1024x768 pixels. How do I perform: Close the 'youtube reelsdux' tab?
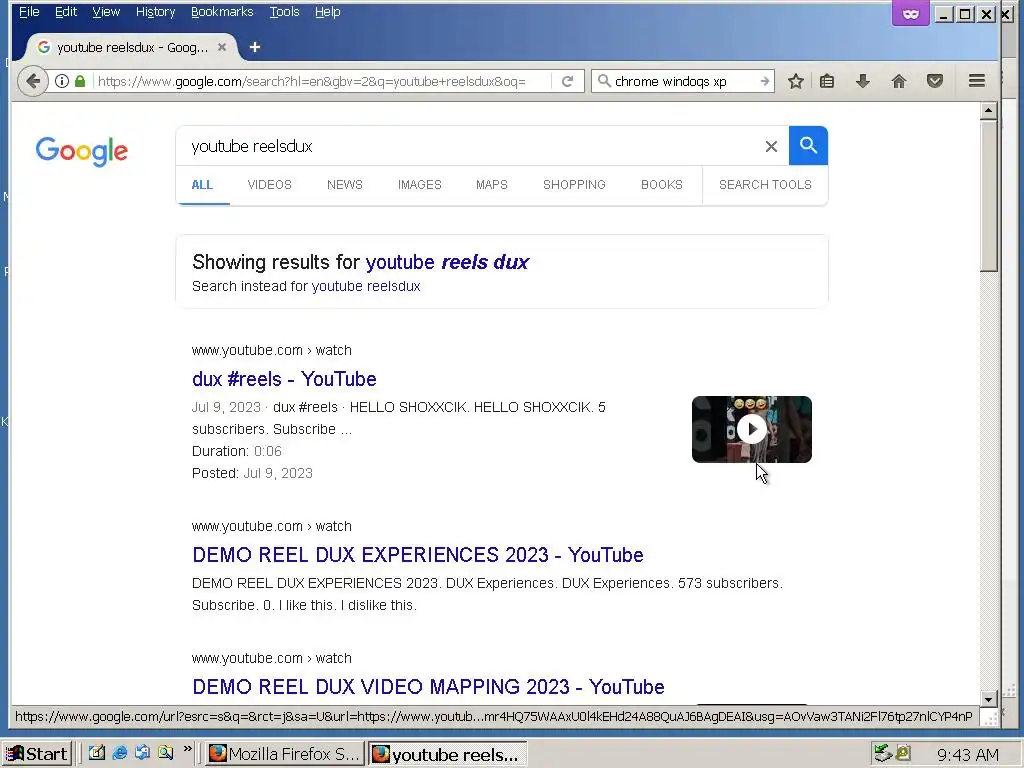point(222,47)
